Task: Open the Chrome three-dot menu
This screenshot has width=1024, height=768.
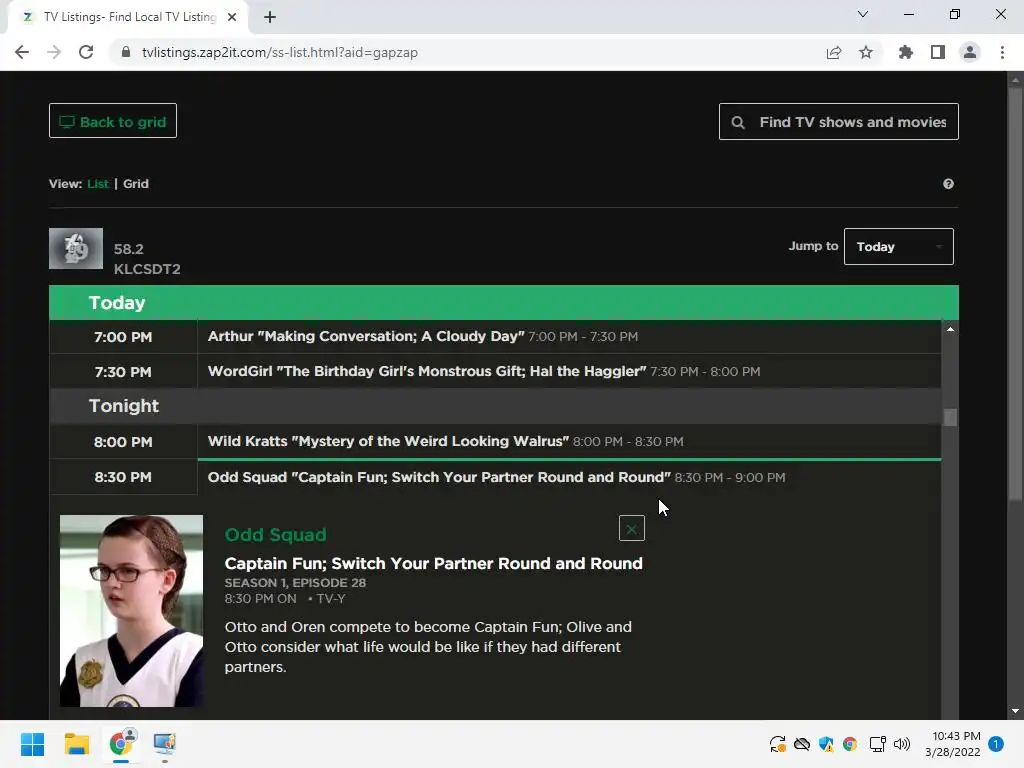Action: 1002,52
